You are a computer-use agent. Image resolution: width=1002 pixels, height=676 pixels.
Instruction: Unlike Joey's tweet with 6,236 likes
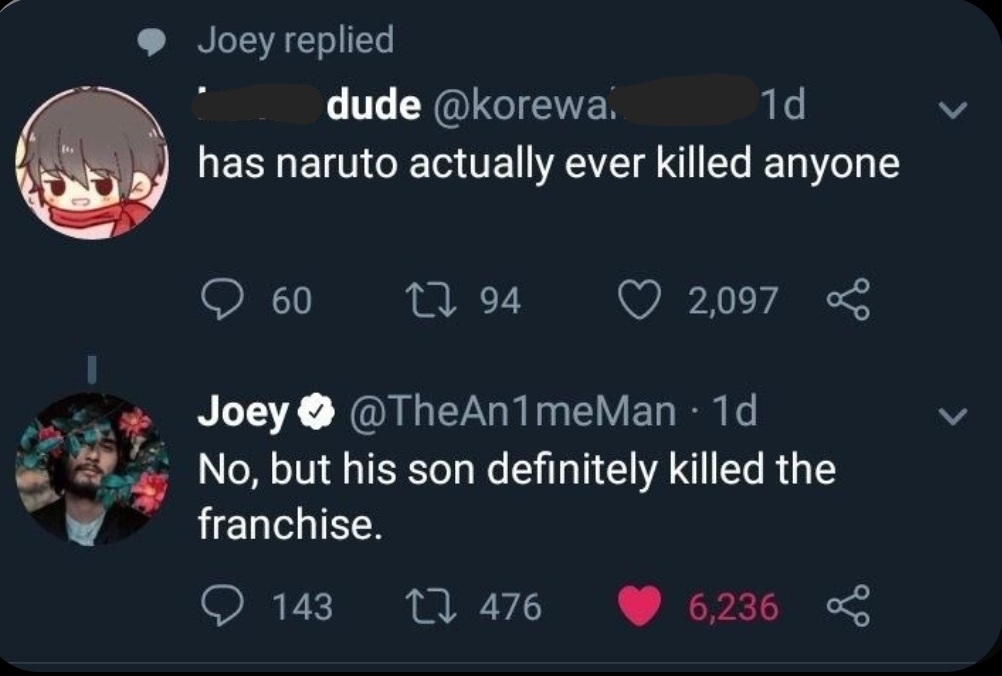tap(639, 605)
